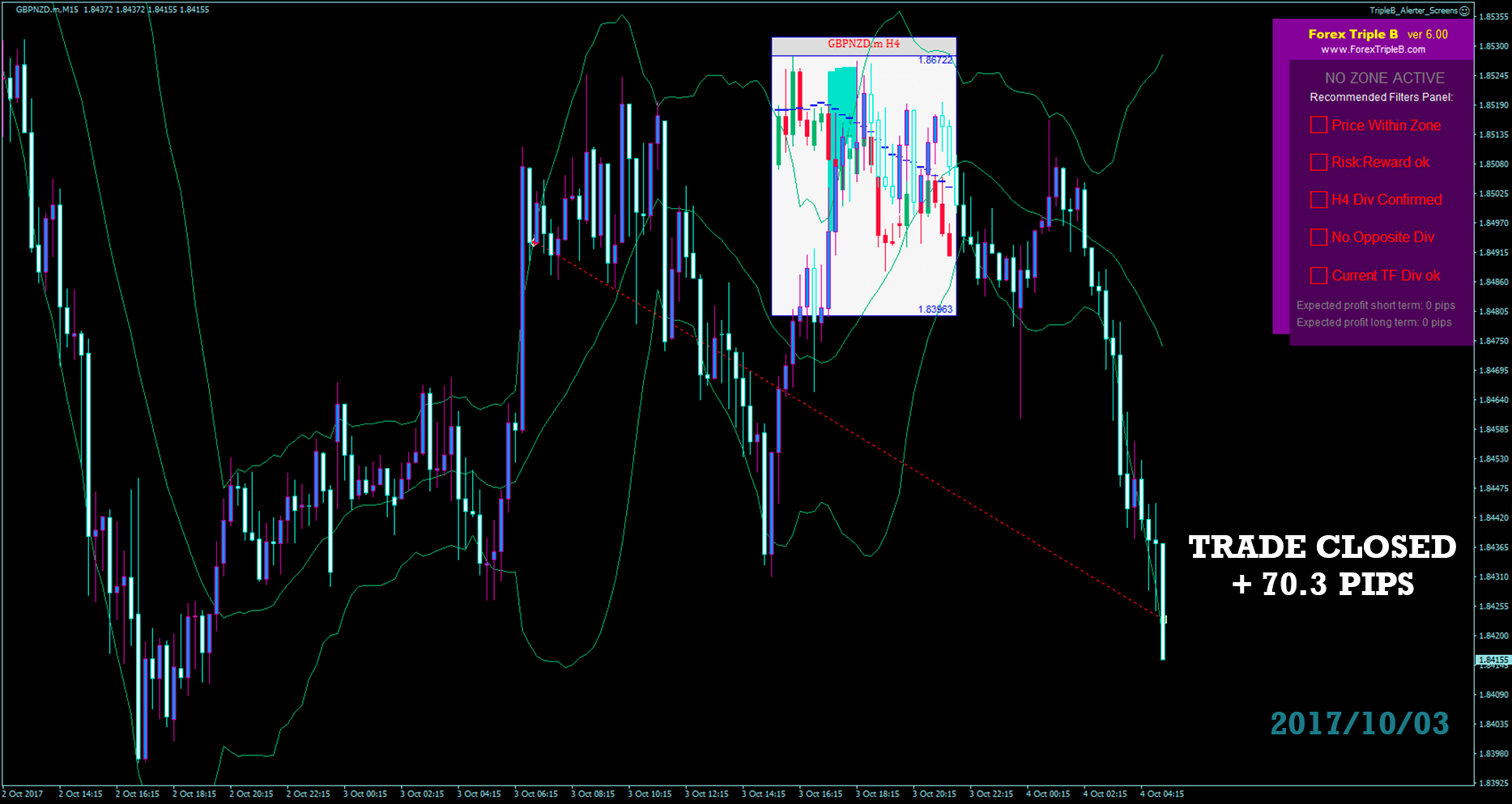Click the Forex Triple B panel title

[1352, 34]
